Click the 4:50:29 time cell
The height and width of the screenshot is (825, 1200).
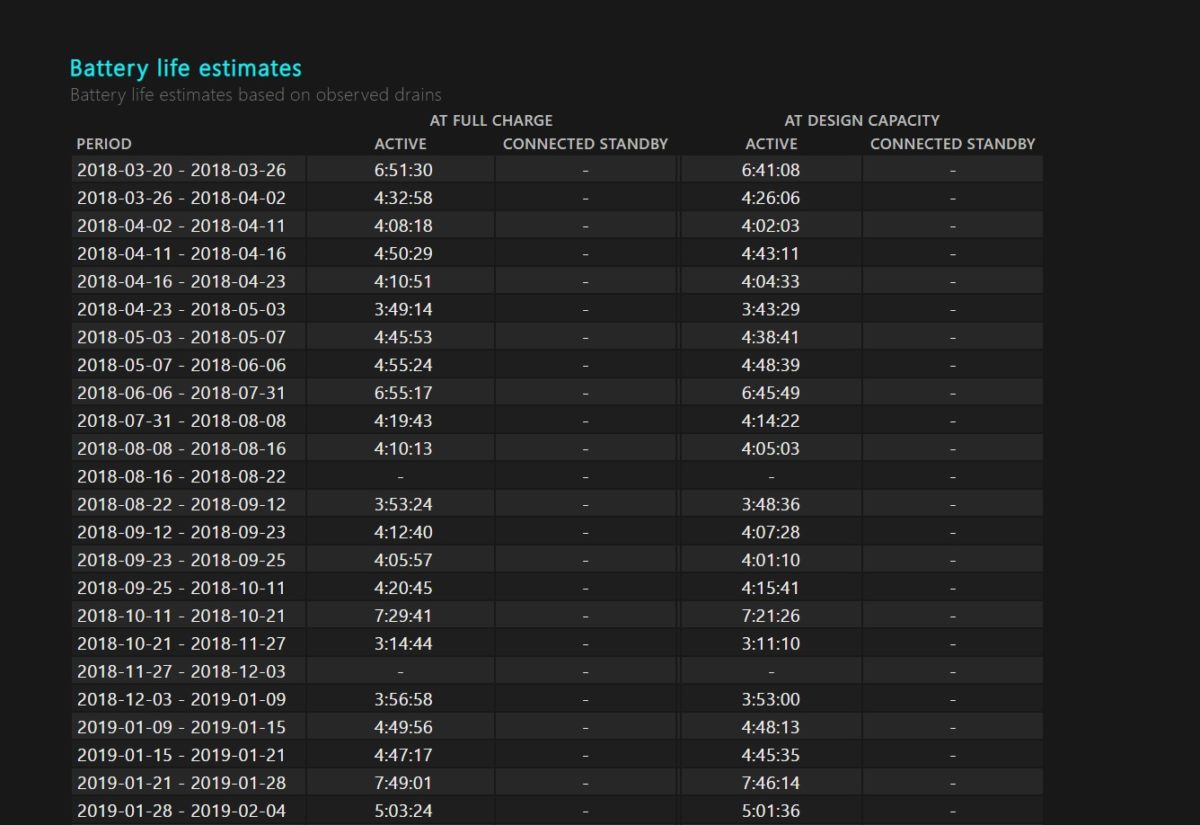coord(404,254)
